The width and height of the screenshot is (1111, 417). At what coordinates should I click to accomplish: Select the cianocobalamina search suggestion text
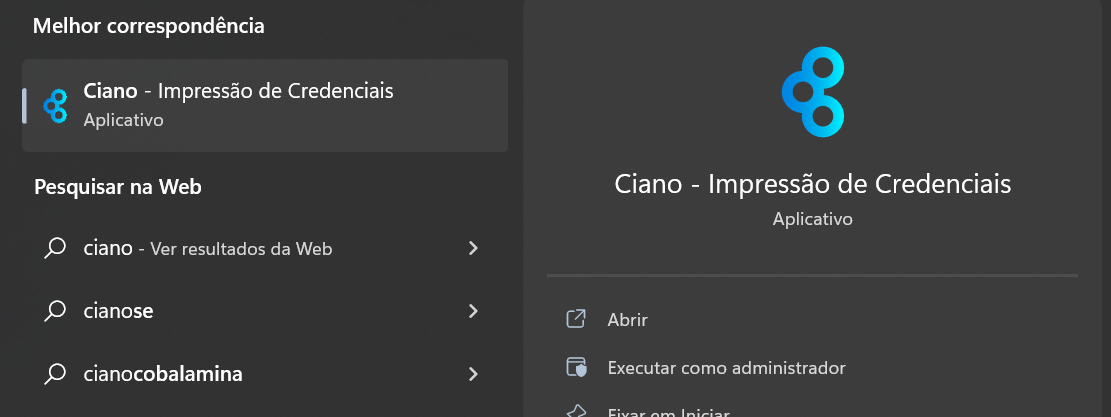[x=163, y=374]
